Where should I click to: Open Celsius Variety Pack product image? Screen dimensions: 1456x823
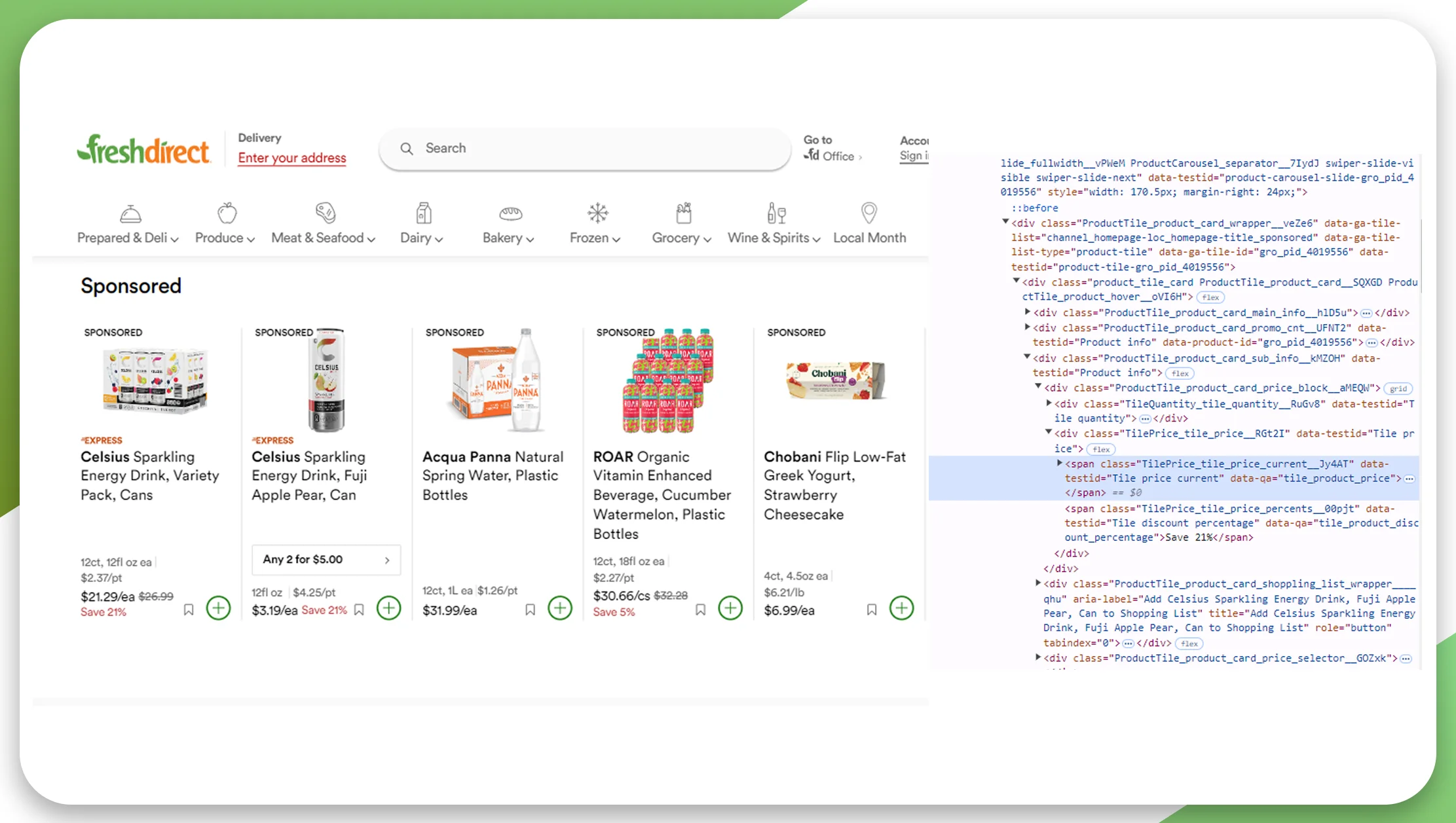pos(155,380)
